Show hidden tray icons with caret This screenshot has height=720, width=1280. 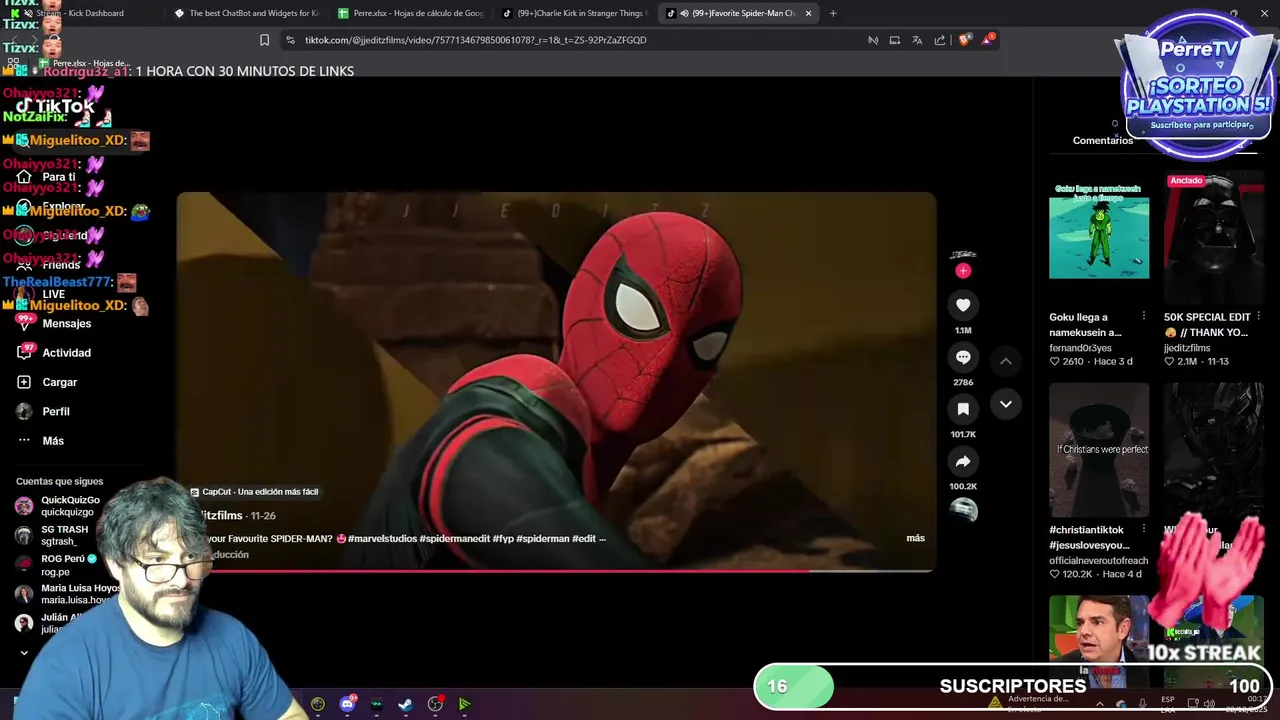tap(1099, 704)
